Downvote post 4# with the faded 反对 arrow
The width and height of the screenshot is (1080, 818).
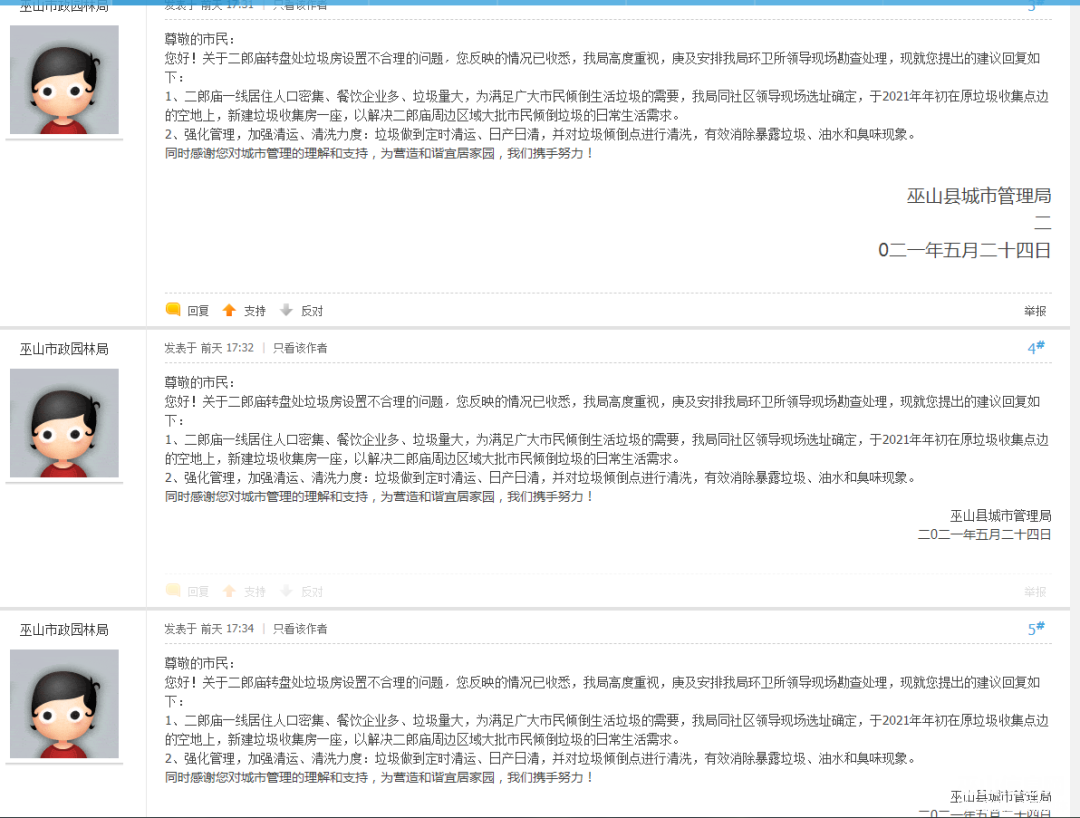click(286, 591)
